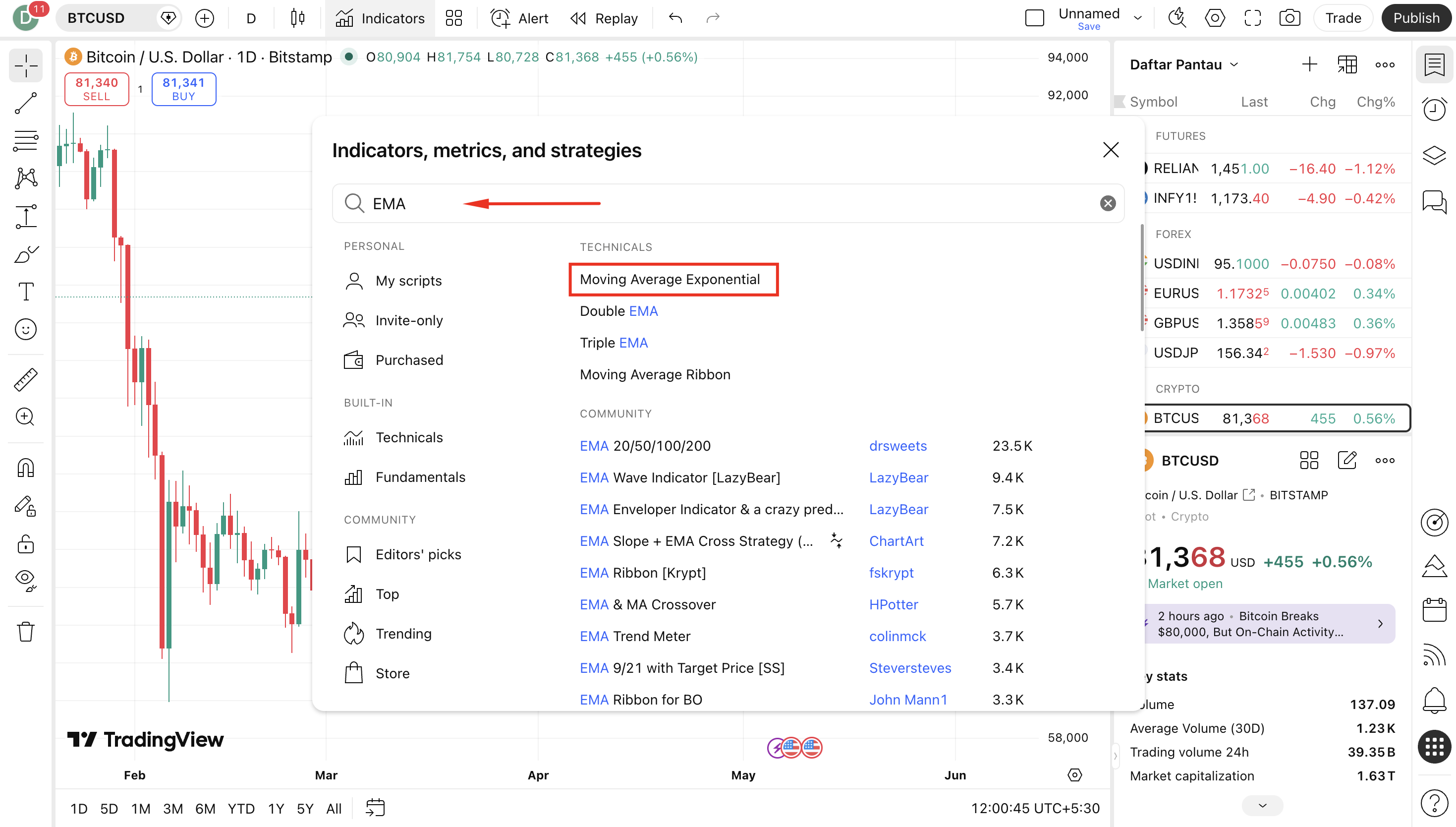Open the D interval dropdown
The height and width of the screenshot is (827, 1456).
coord(251,18)
